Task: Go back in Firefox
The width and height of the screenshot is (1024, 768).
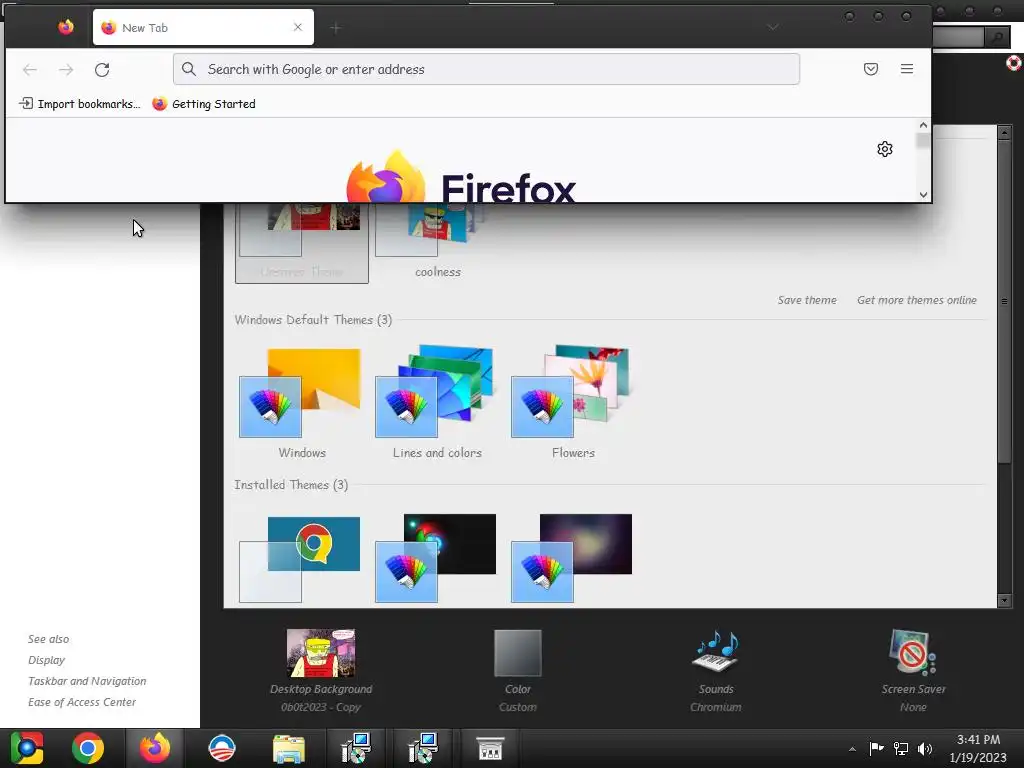Action: click(x=29, y=70)
